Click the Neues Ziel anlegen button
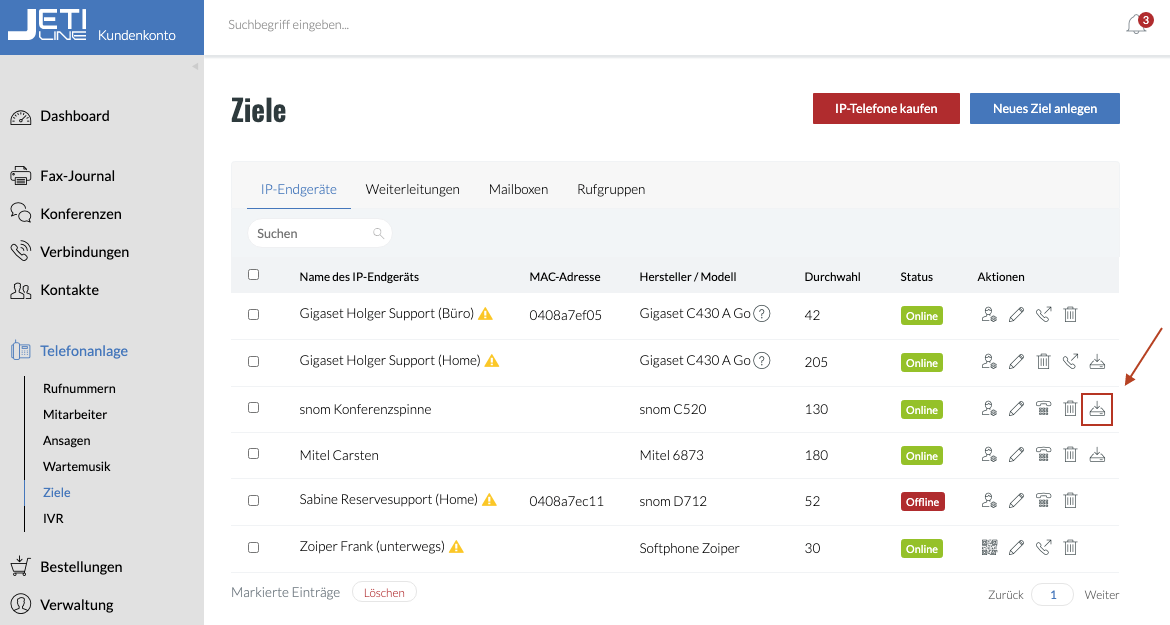1170x625 pixels. click(x=1045, y=109)
